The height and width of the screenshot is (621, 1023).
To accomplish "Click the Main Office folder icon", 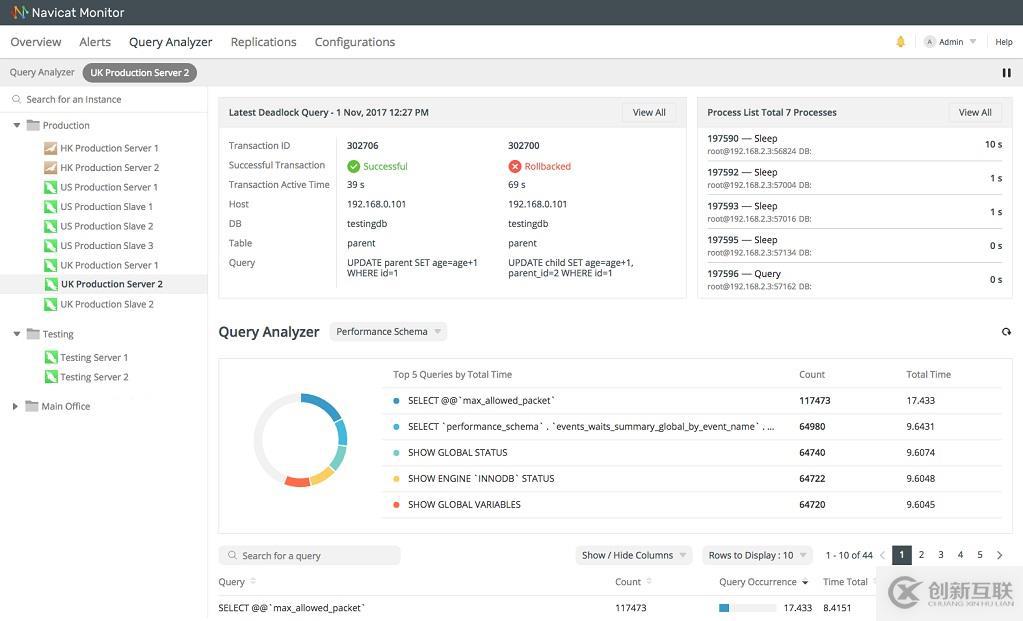I will pos(31,406).
